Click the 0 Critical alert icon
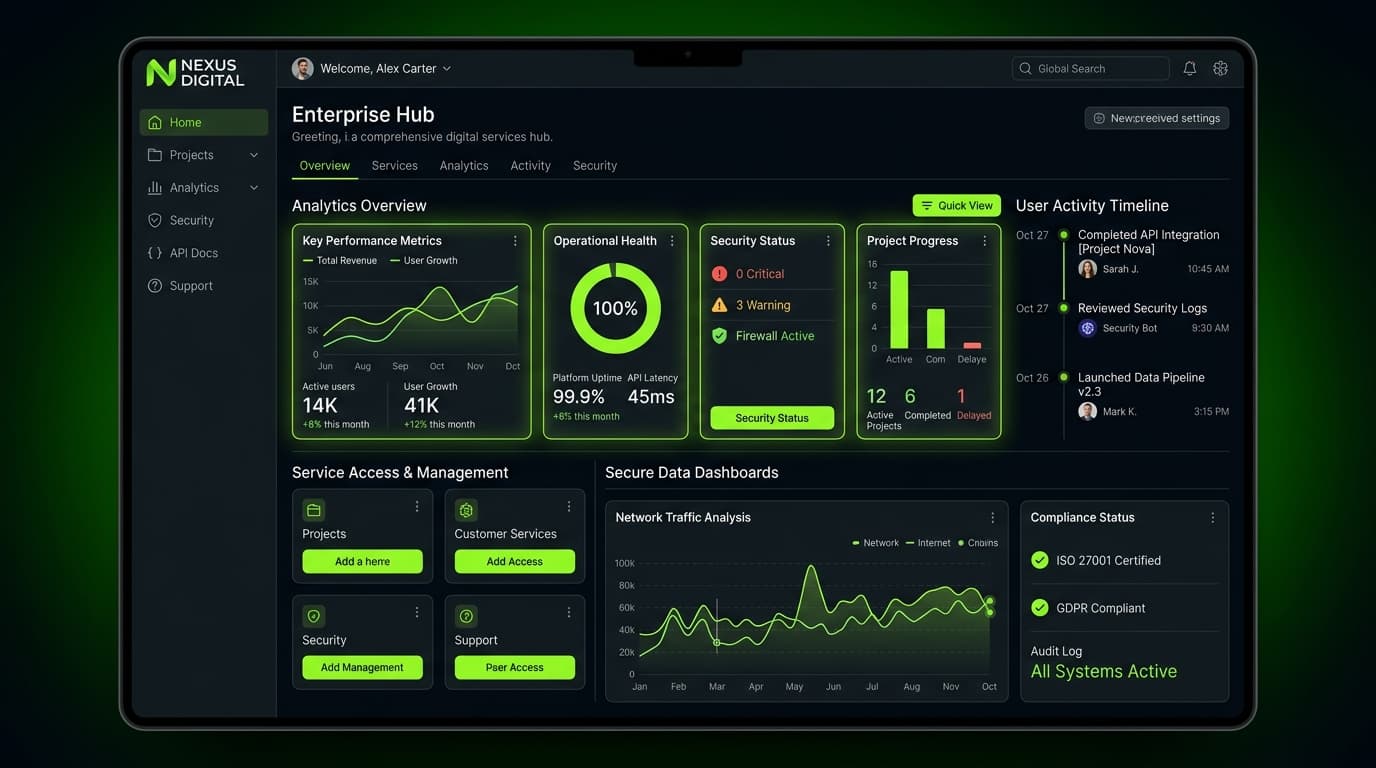Viewport: 1376px width, 768px height. pyautogui.click(x=719, y=274)
